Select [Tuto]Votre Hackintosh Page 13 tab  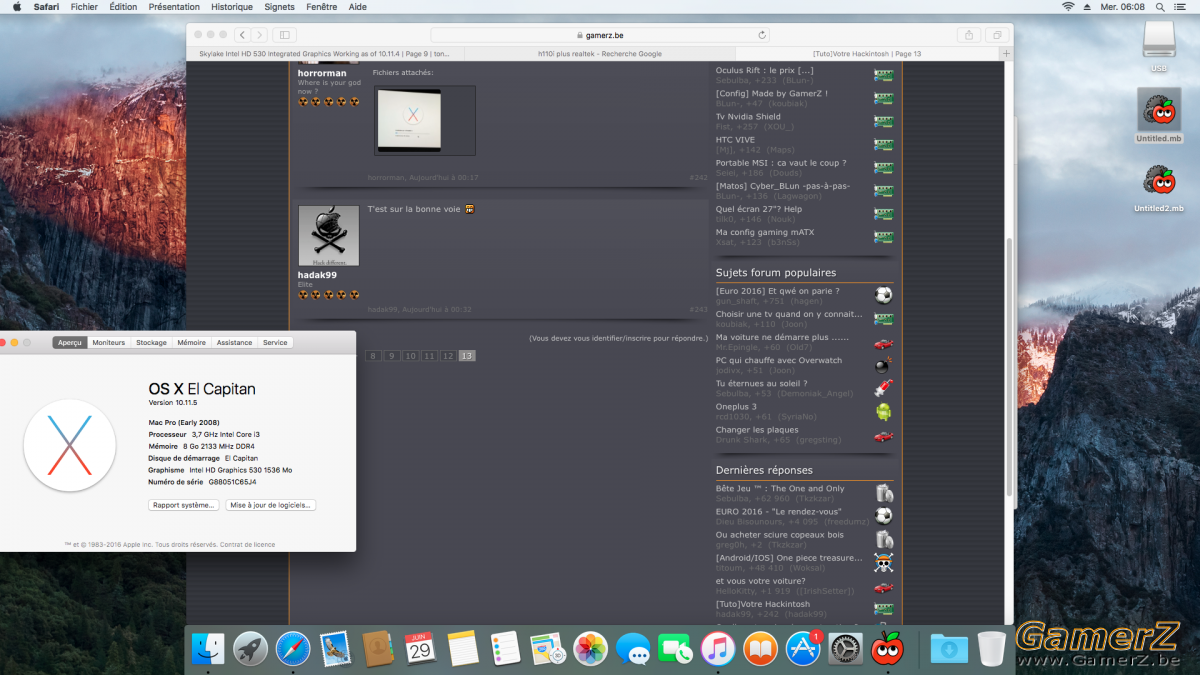(x=867, y=53)
